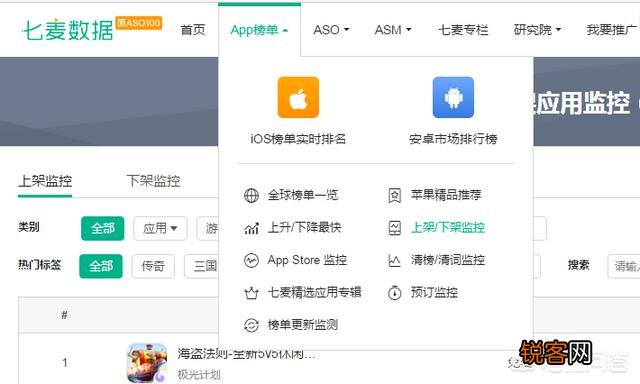The width and height of the screenshot is (640, 384).
Task: Open 我要推广 in the navigation bar
Action: [x=611, y=30]
